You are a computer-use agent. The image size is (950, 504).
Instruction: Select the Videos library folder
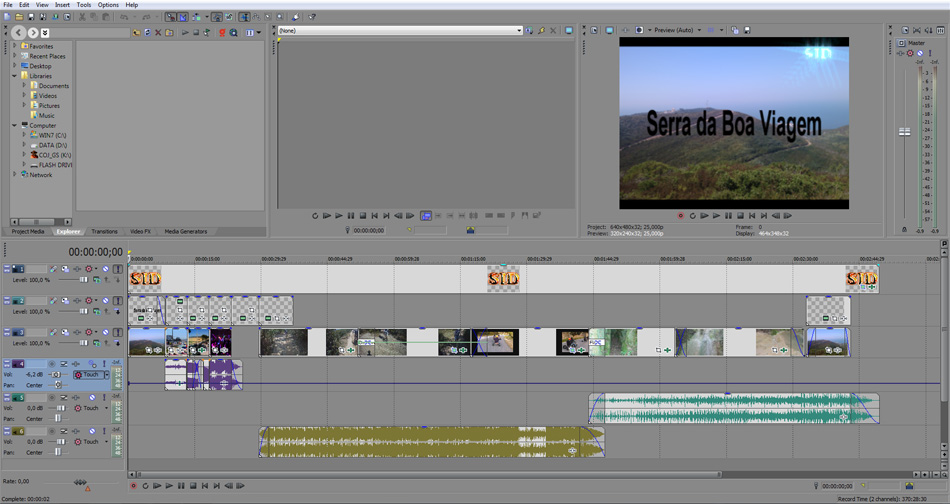coord(47,96)
